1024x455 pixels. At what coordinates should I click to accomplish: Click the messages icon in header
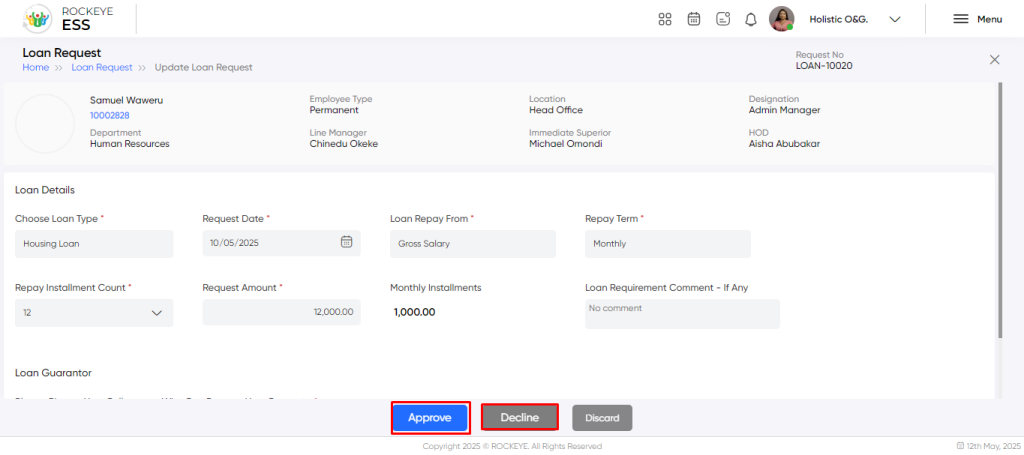coord(723,19)
